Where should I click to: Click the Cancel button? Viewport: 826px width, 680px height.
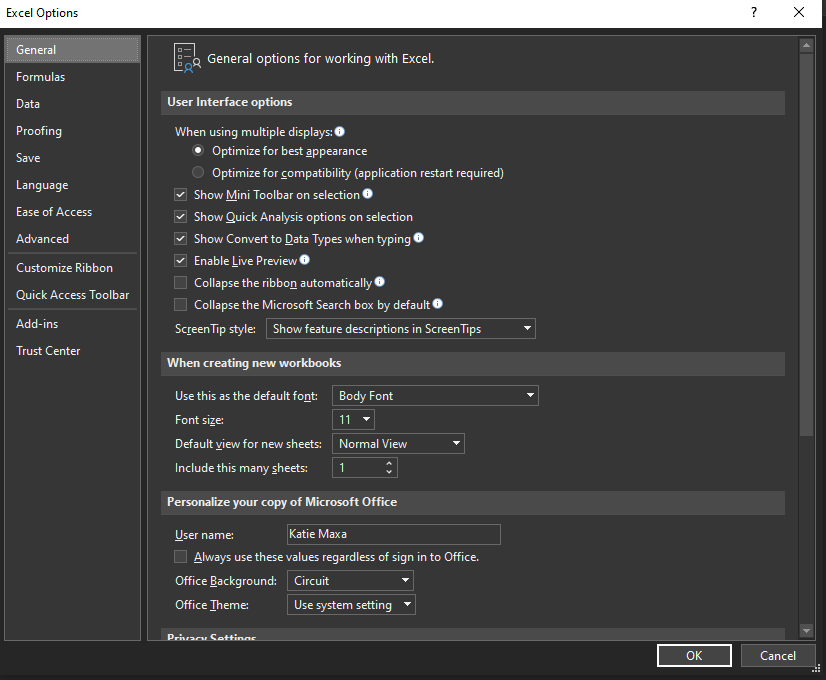[778, 655]
